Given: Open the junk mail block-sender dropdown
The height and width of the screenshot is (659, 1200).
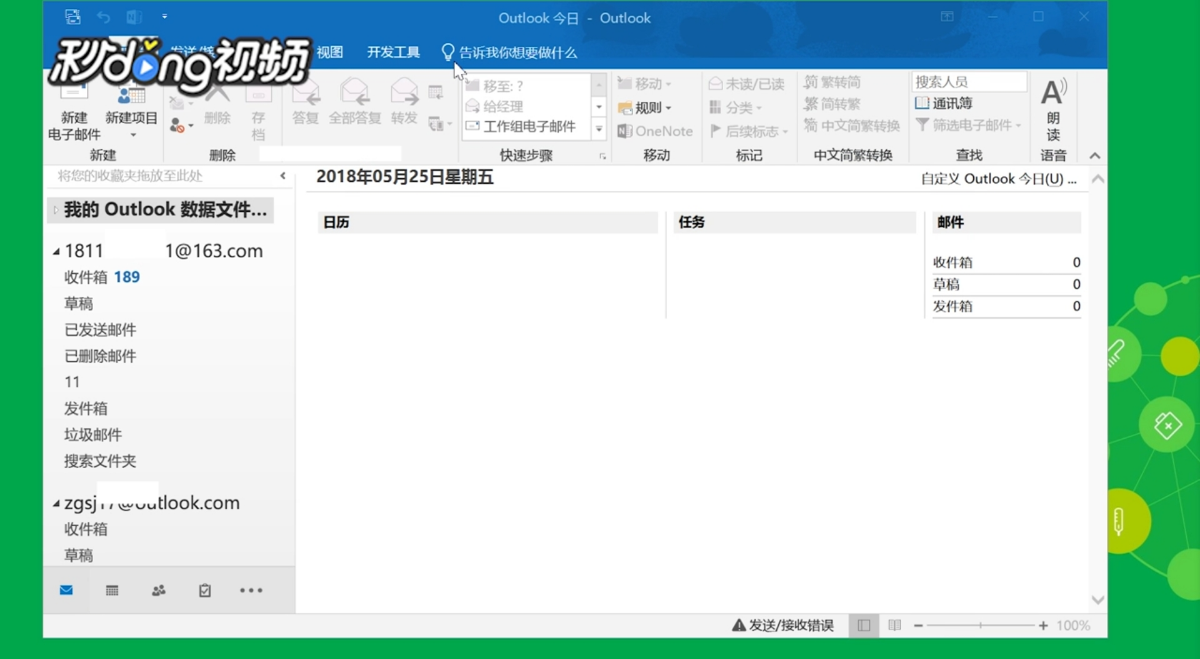Looking at the screenshot, I should pos(181,126).
